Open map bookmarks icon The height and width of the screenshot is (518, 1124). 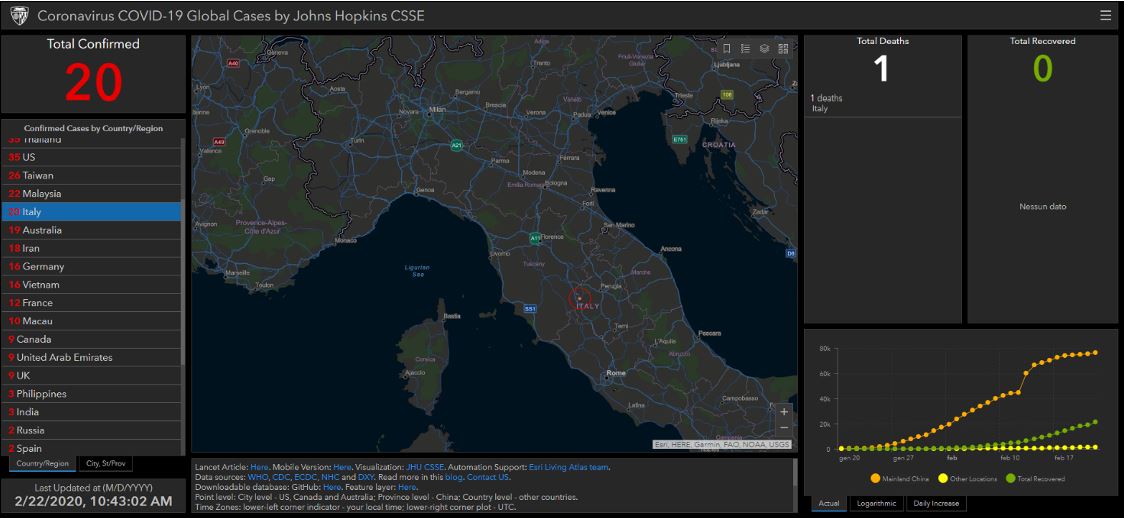(x=727, y=48)
